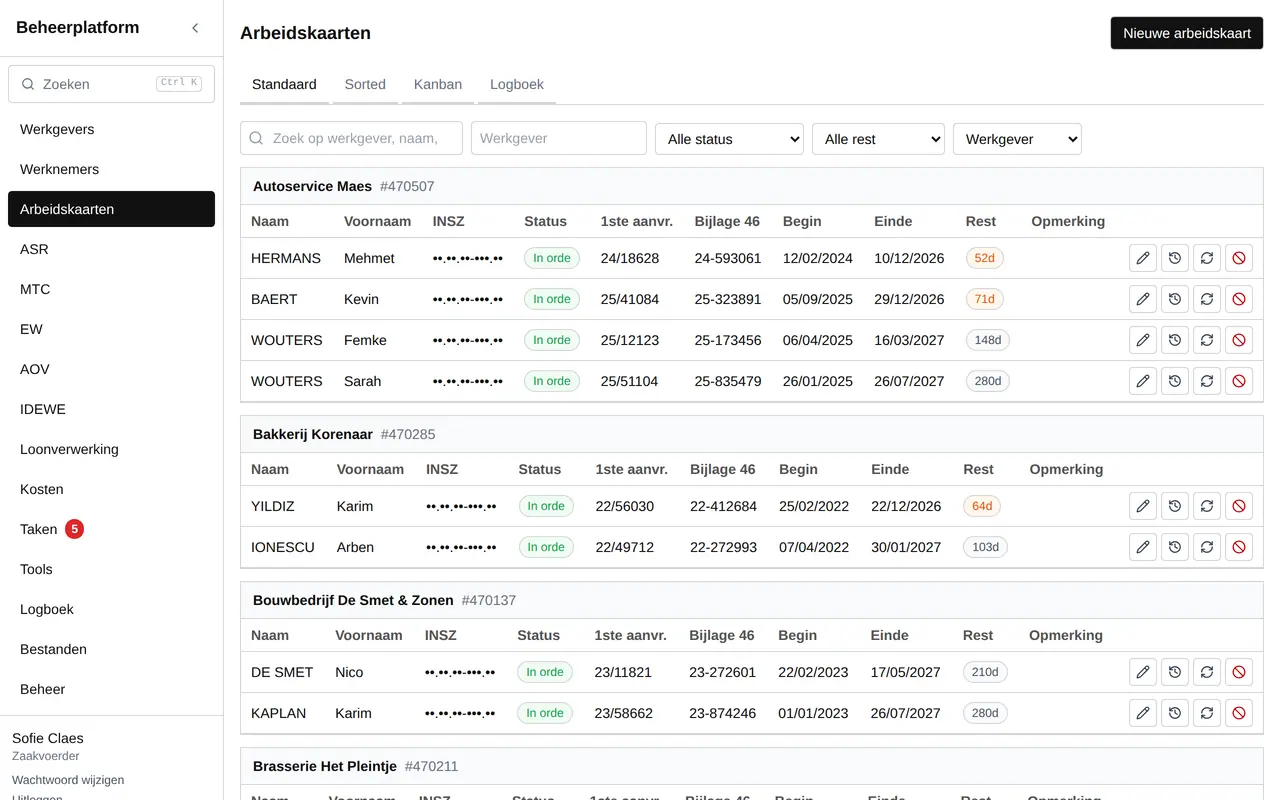
Task: Click Nieuwe arbeidskaart button
Action: 1187,33
